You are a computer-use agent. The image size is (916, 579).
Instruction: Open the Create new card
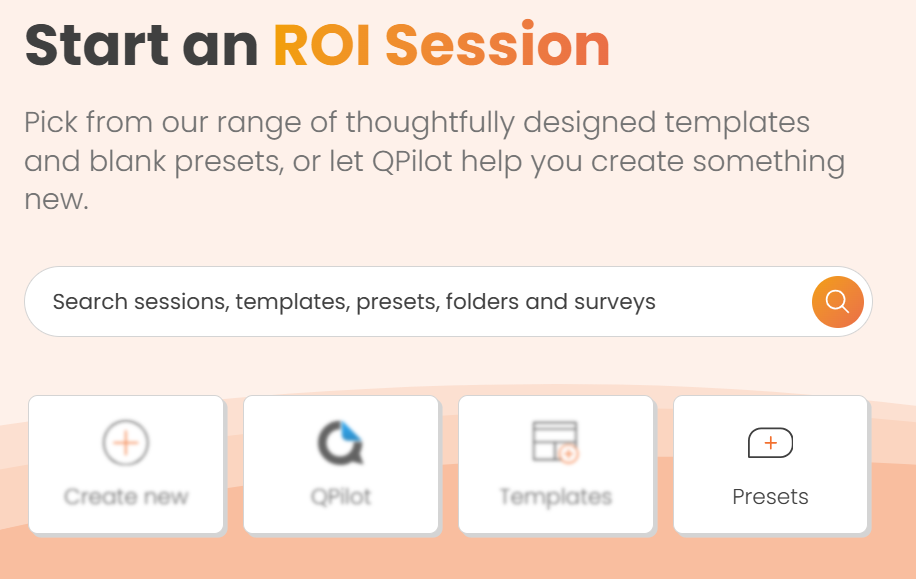[x=126, y=464]
